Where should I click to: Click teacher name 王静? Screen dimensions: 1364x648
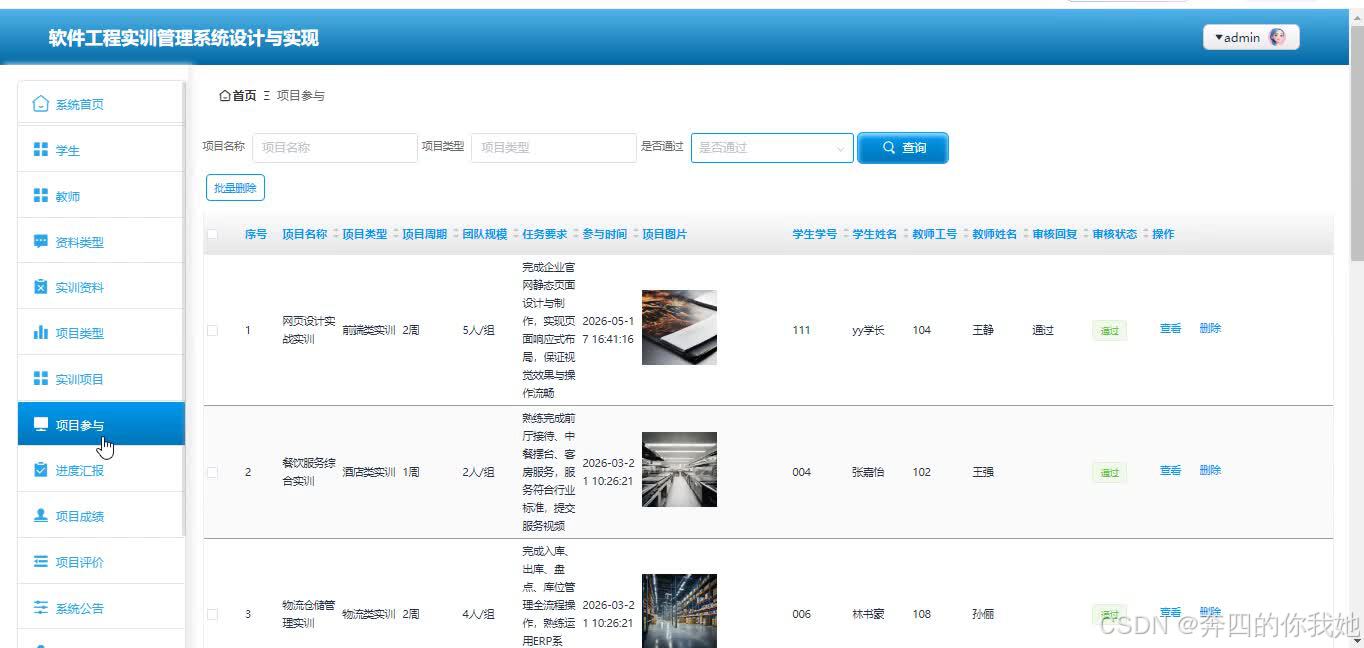[x=983, y=330]
